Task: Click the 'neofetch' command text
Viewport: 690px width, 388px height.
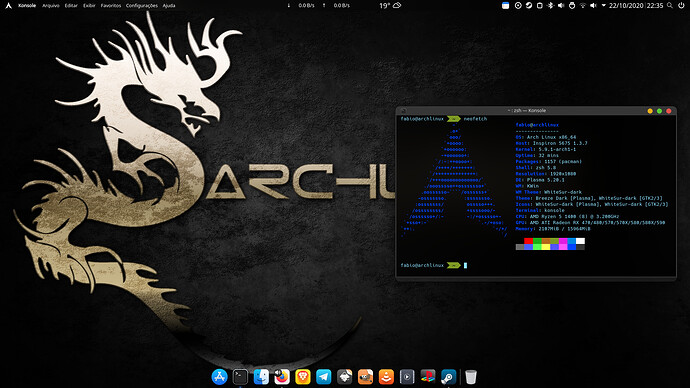Action: coord(475,119)
